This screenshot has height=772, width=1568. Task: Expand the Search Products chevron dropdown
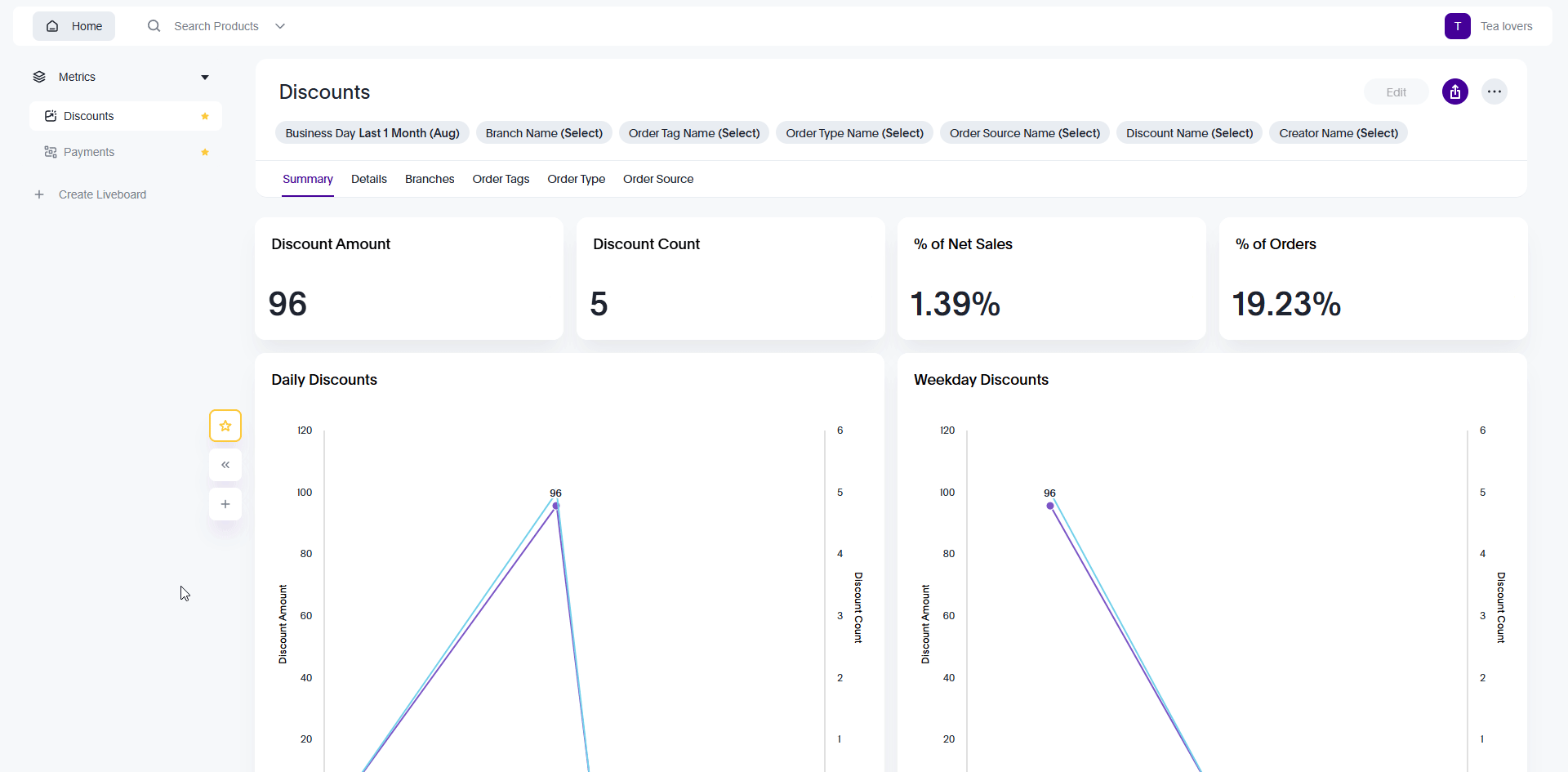click(280, 26)
